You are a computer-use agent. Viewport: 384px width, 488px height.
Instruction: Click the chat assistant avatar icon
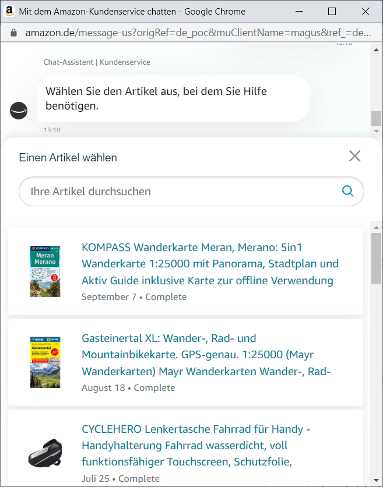(x=19, y=110)
